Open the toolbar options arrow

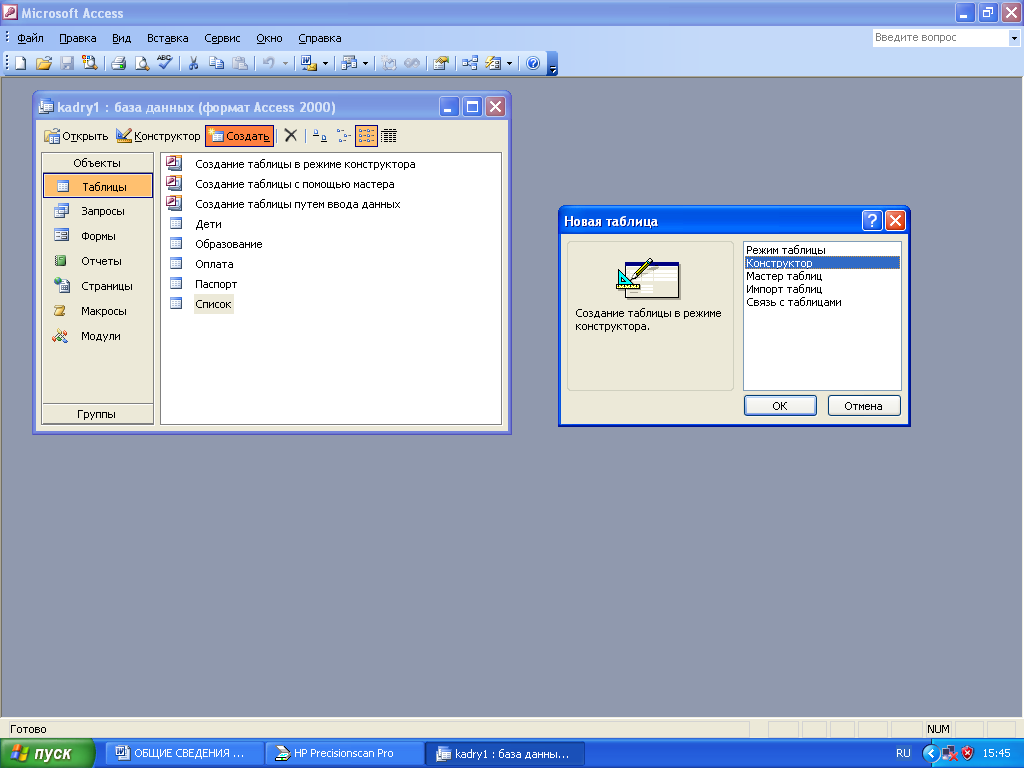[552, 64]
